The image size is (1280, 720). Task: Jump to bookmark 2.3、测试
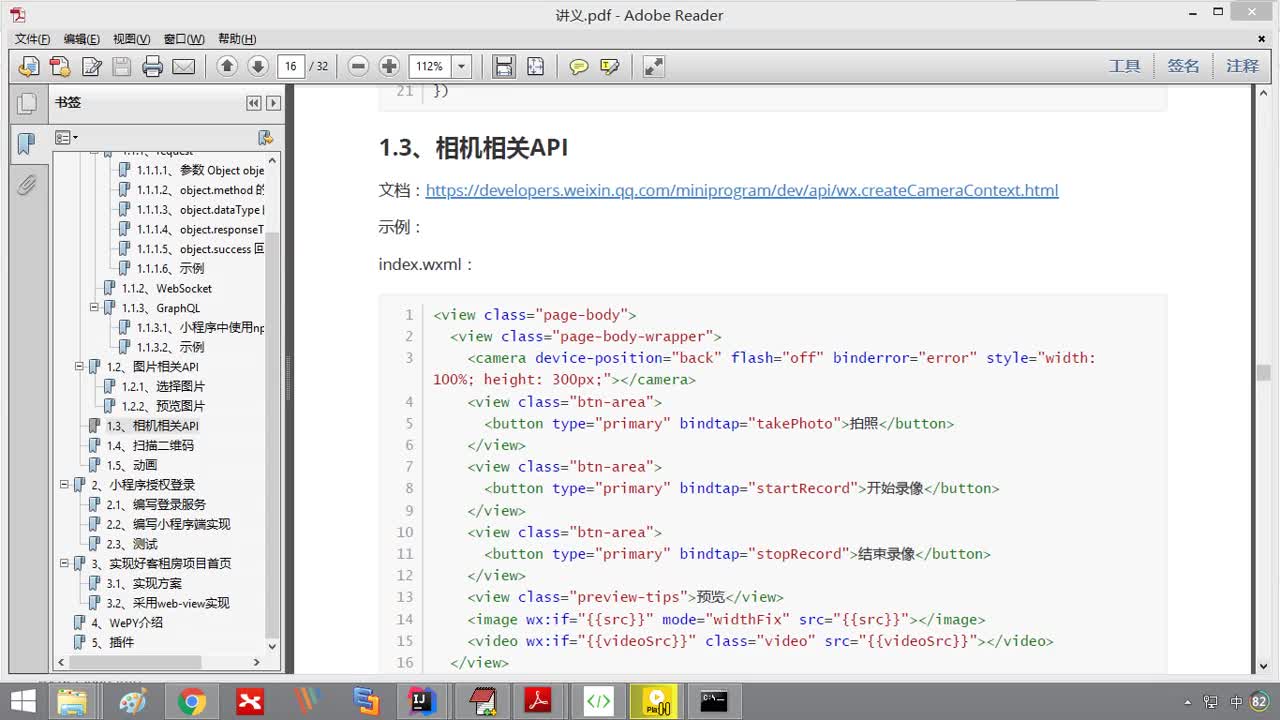click(x=132, y=544)
